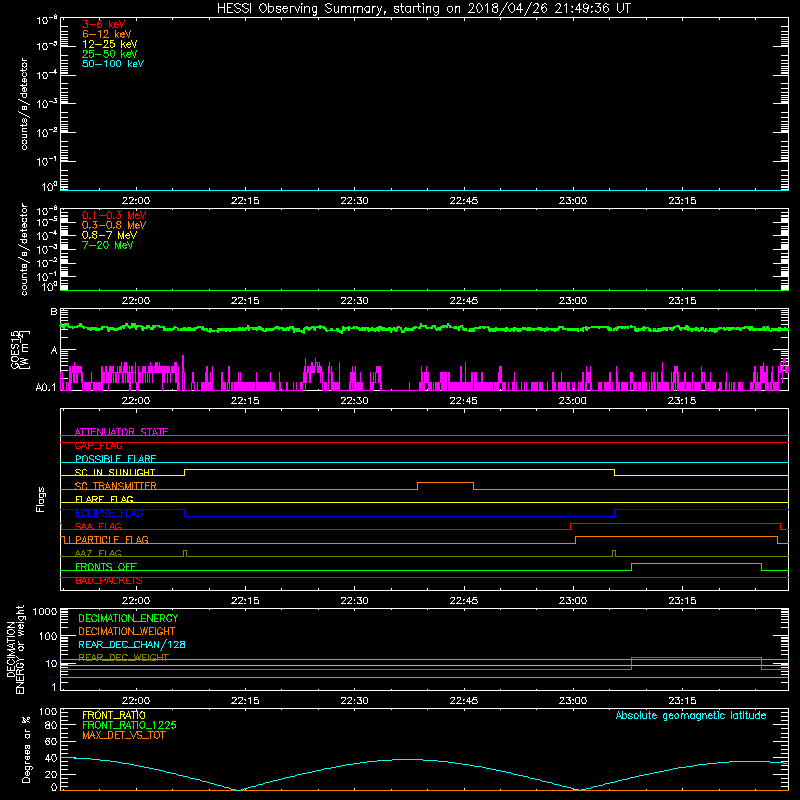800x800 pixels.
Task: Select the SAA_FLAG label
Action: pos(98,526)
